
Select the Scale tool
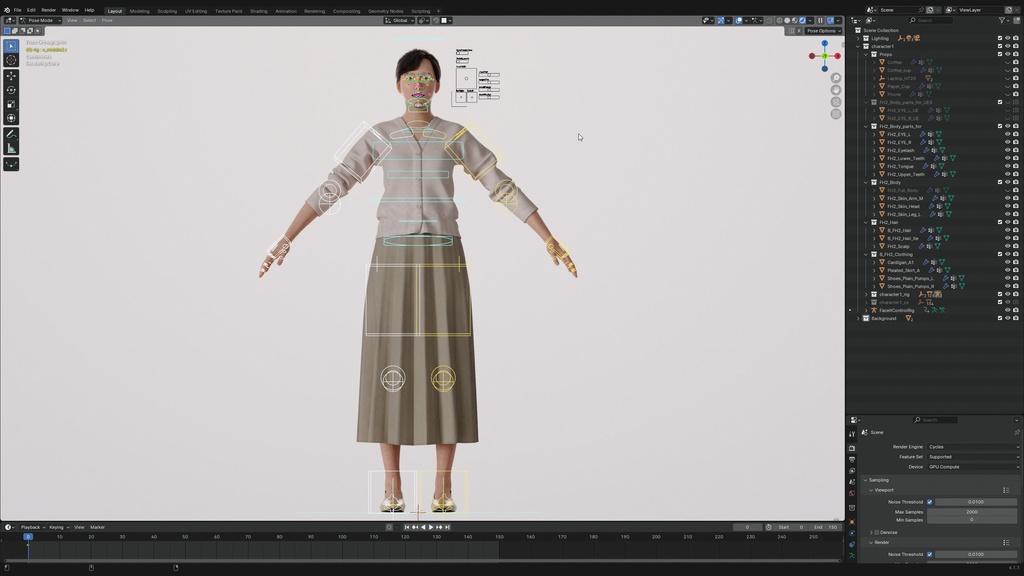point(10,103)
